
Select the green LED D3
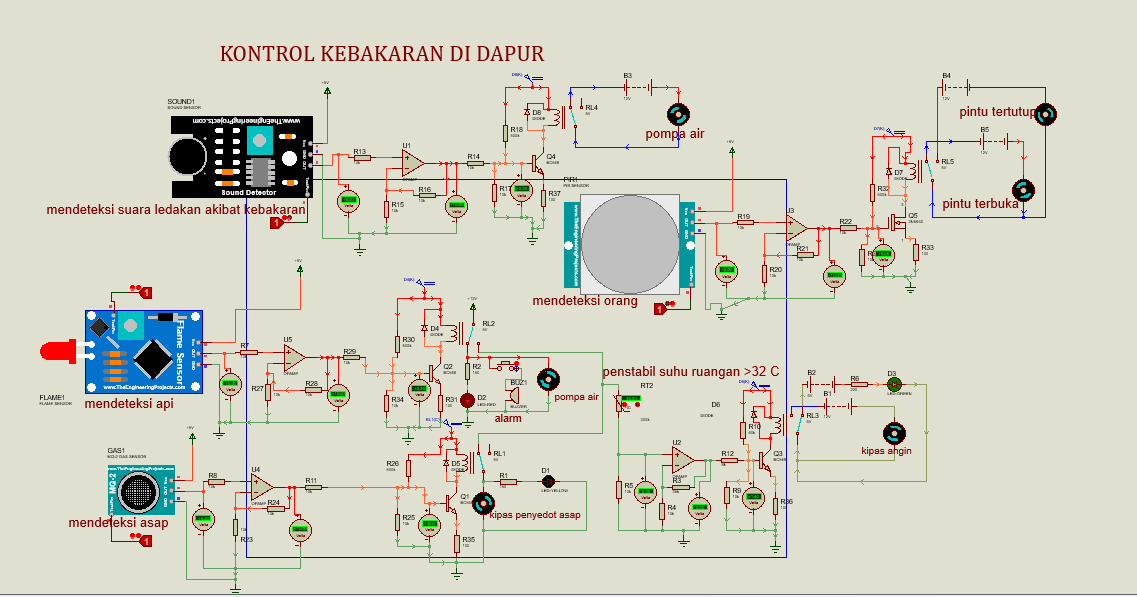pyautogui.click(x=894, y=384)
